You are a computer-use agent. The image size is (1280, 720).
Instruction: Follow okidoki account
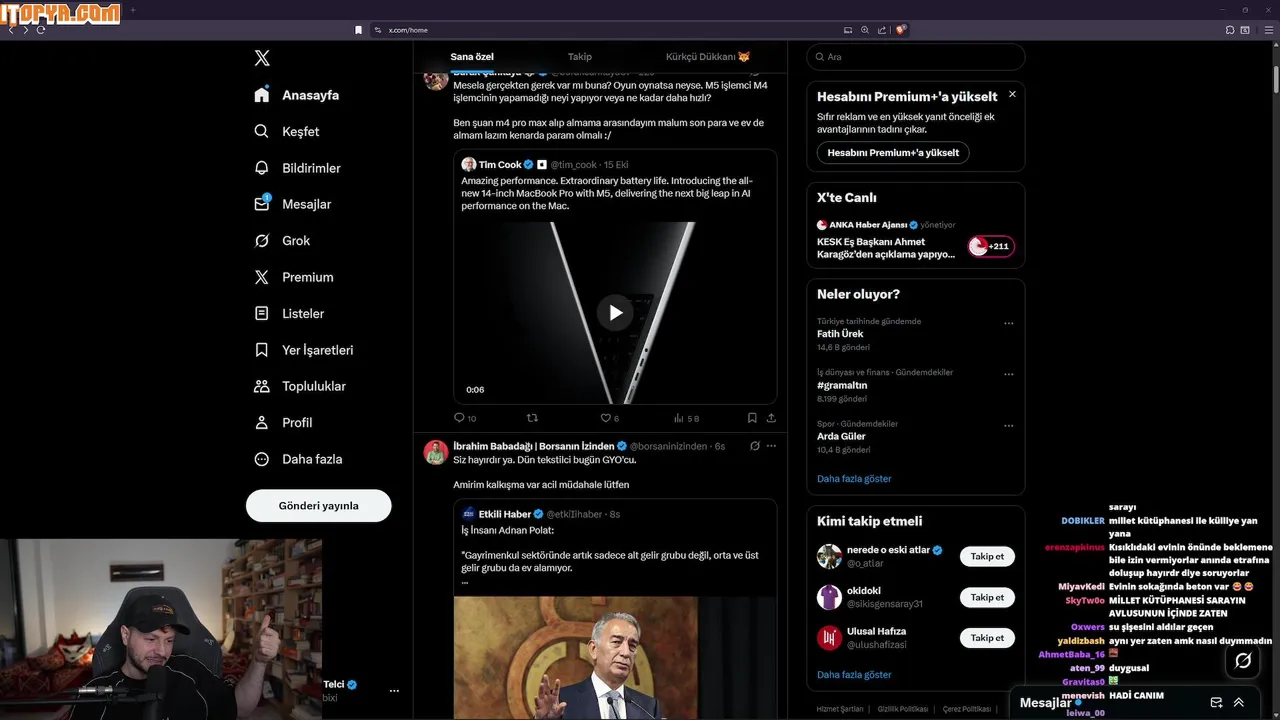[x=987, y=597]
